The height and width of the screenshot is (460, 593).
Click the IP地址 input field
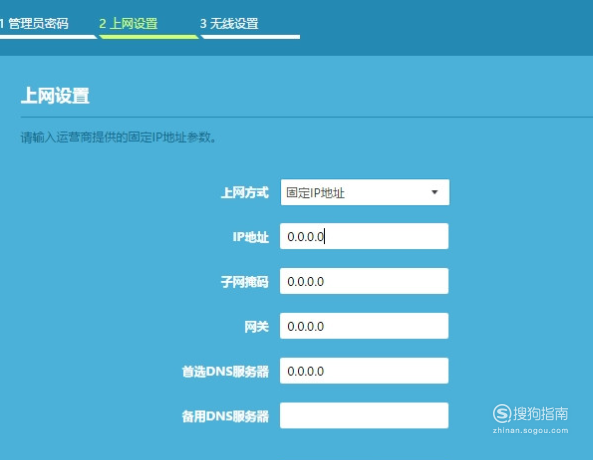pyautogui.click(x=364, y=236)
